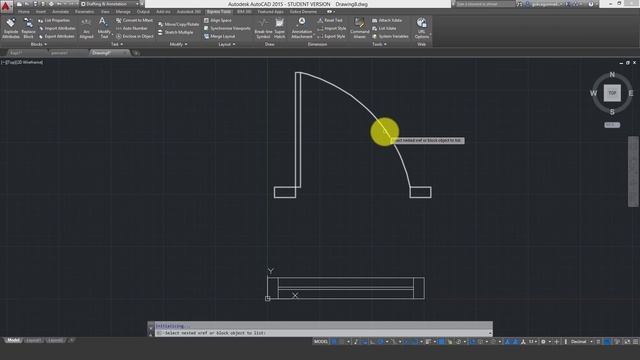The height and width of the screenshot is (360, 640).
Task: Click Align Space tool
Action: tap(218, 20)
